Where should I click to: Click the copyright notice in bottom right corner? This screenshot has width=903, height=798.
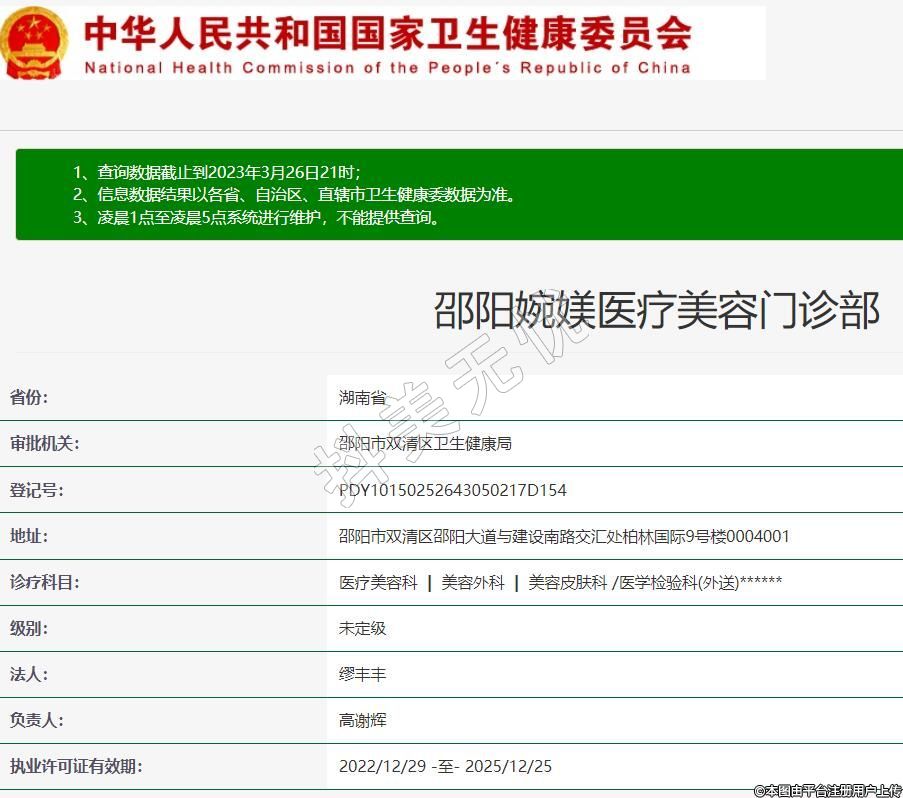pos(827,790)
